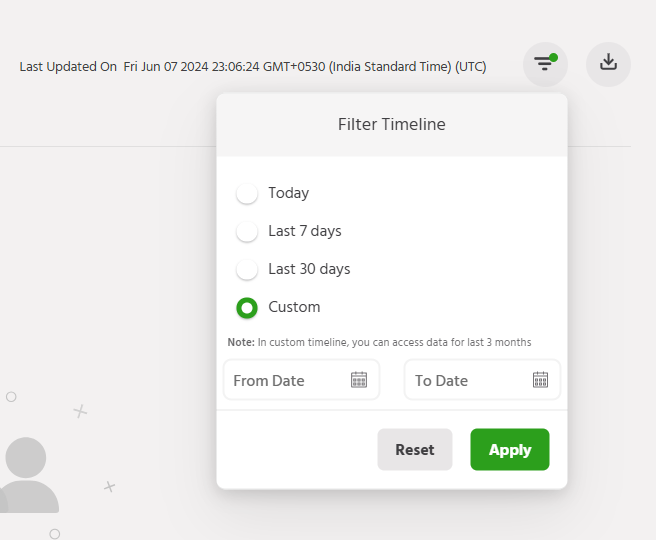The height and width of the screenshot is (540, 656).
Task: Select the Custom timeline radio button
Action: point(247,308)
